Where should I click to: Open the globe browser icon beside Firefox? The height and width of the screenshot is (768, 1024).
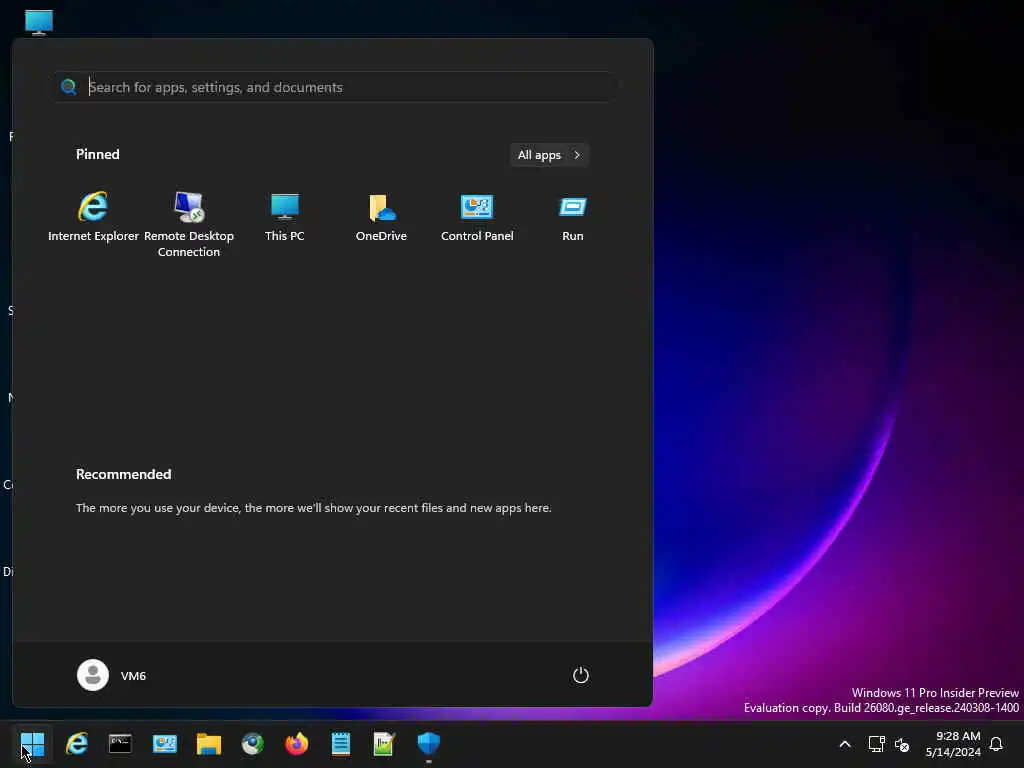[x=253, y=744]
